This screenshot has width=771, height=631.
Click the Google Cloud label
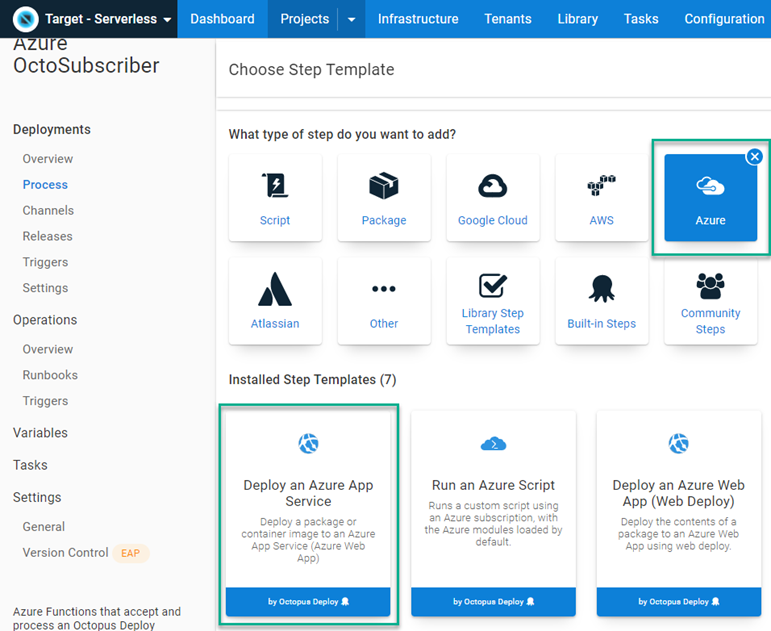tap(492, 220)
